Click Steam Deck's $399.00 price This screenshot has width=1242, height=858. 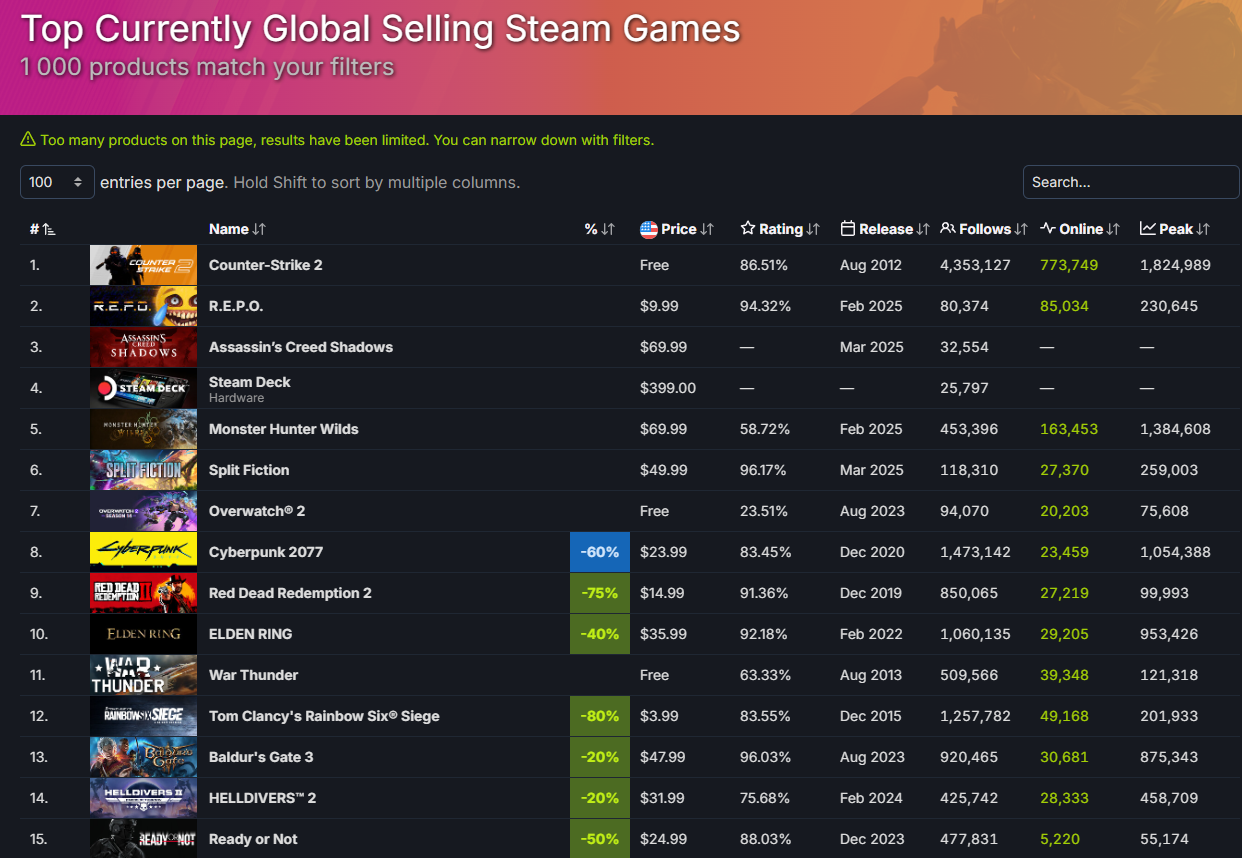pos(668,388)
